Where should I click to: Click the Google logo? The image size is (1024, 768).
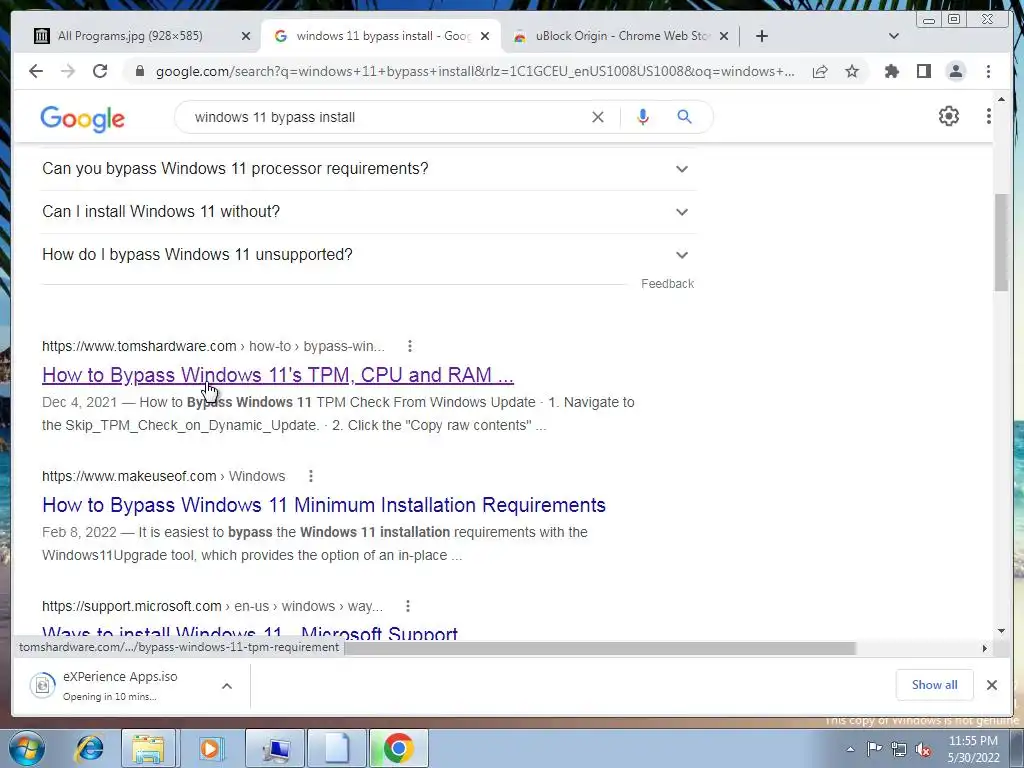click(x=82, y=118)
